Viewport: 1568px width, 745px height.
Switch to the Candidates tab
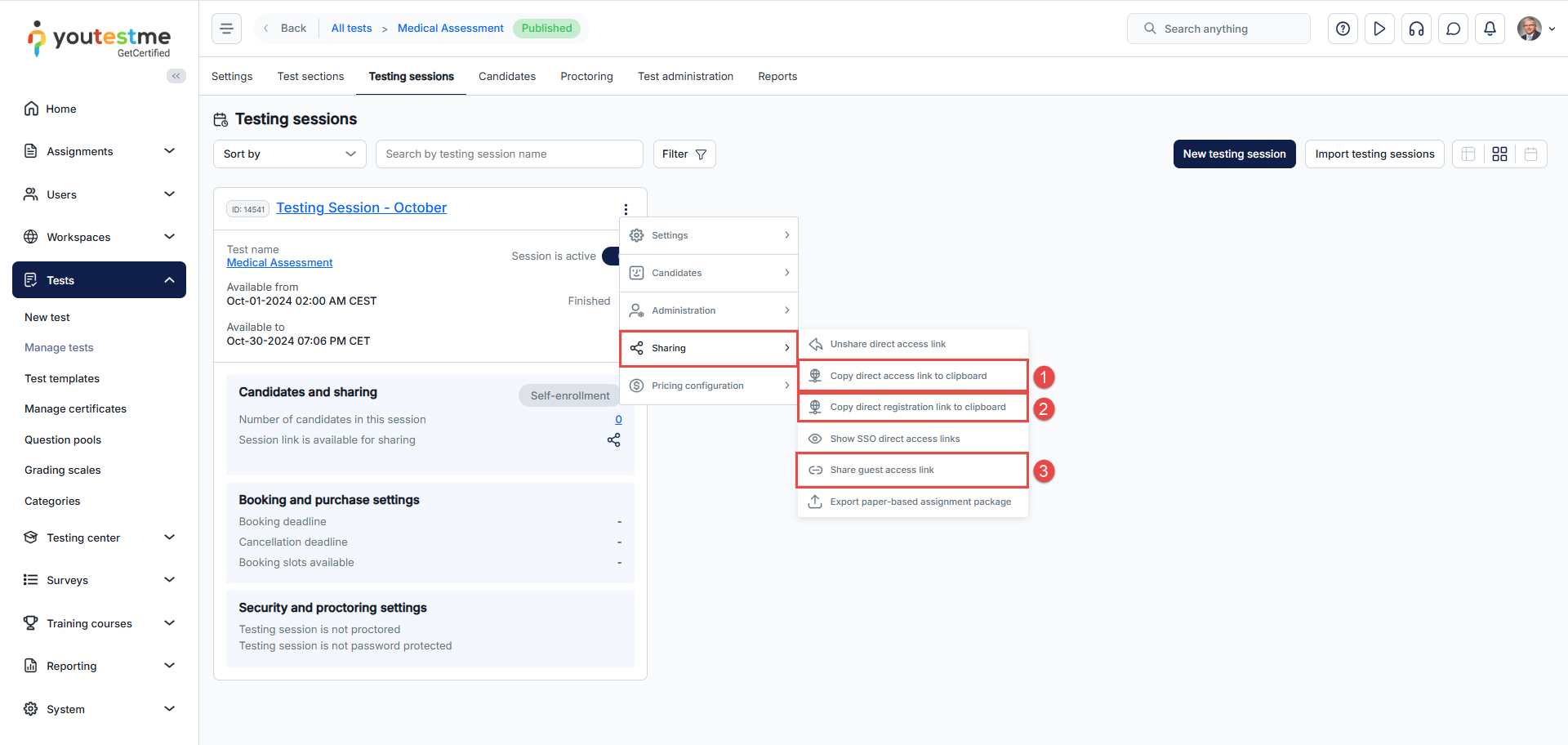point(506,77)
